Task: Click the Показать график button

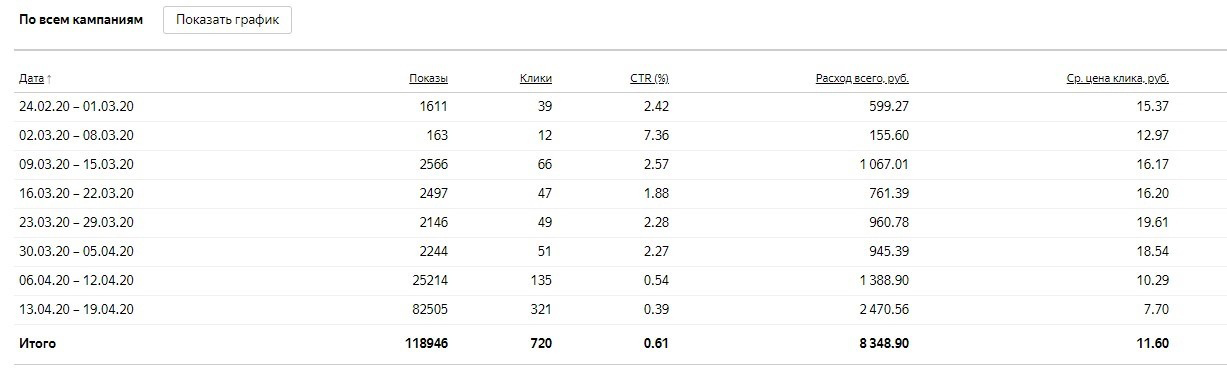Action: tap(227, 20)
